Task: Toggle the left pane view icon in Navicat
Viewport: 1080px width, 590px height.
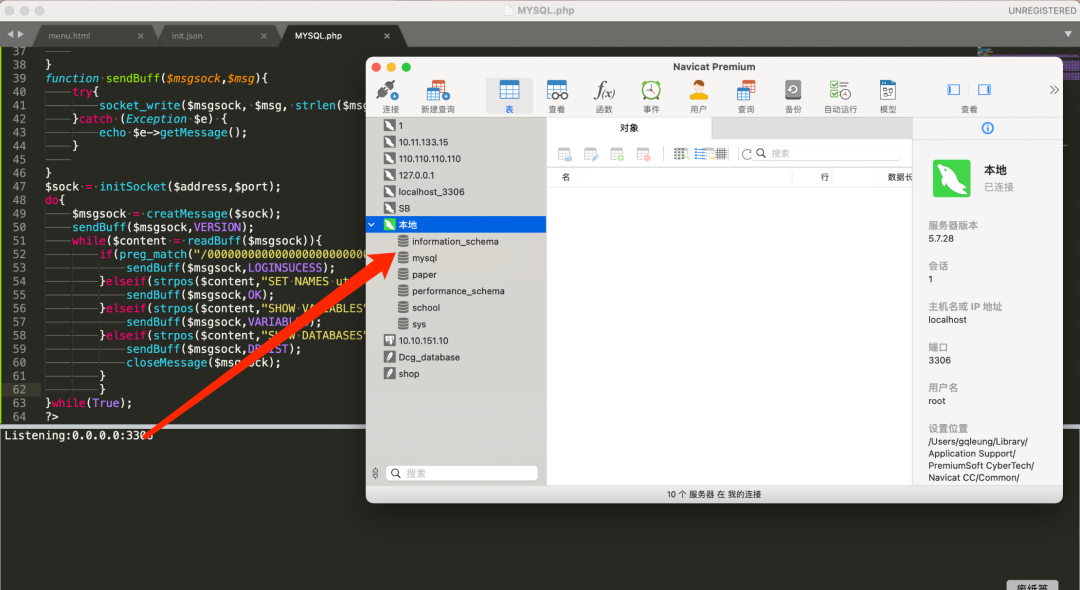Action: click(x=954, y=89)
